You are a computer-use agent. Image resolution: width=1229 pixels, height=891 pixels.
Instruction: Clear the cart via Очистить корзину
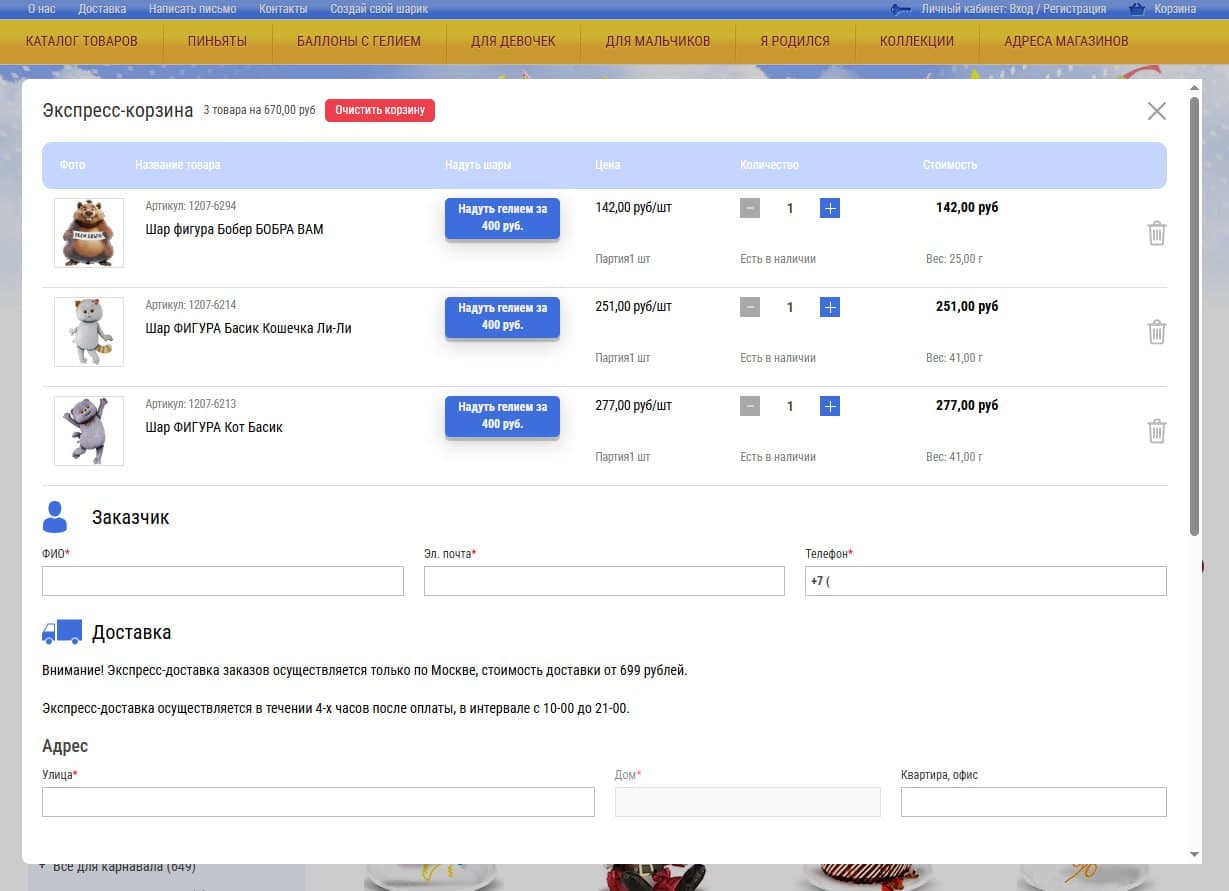380,110
